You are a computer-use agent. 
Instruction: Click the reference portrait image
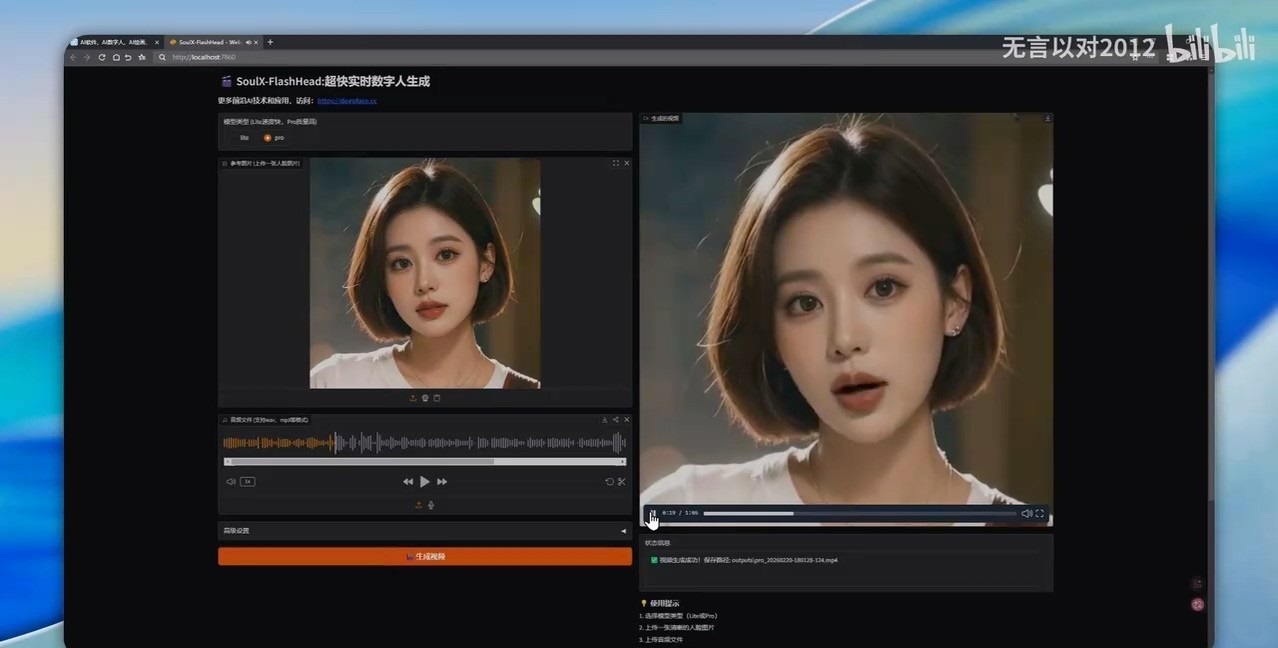coord(425,273)
